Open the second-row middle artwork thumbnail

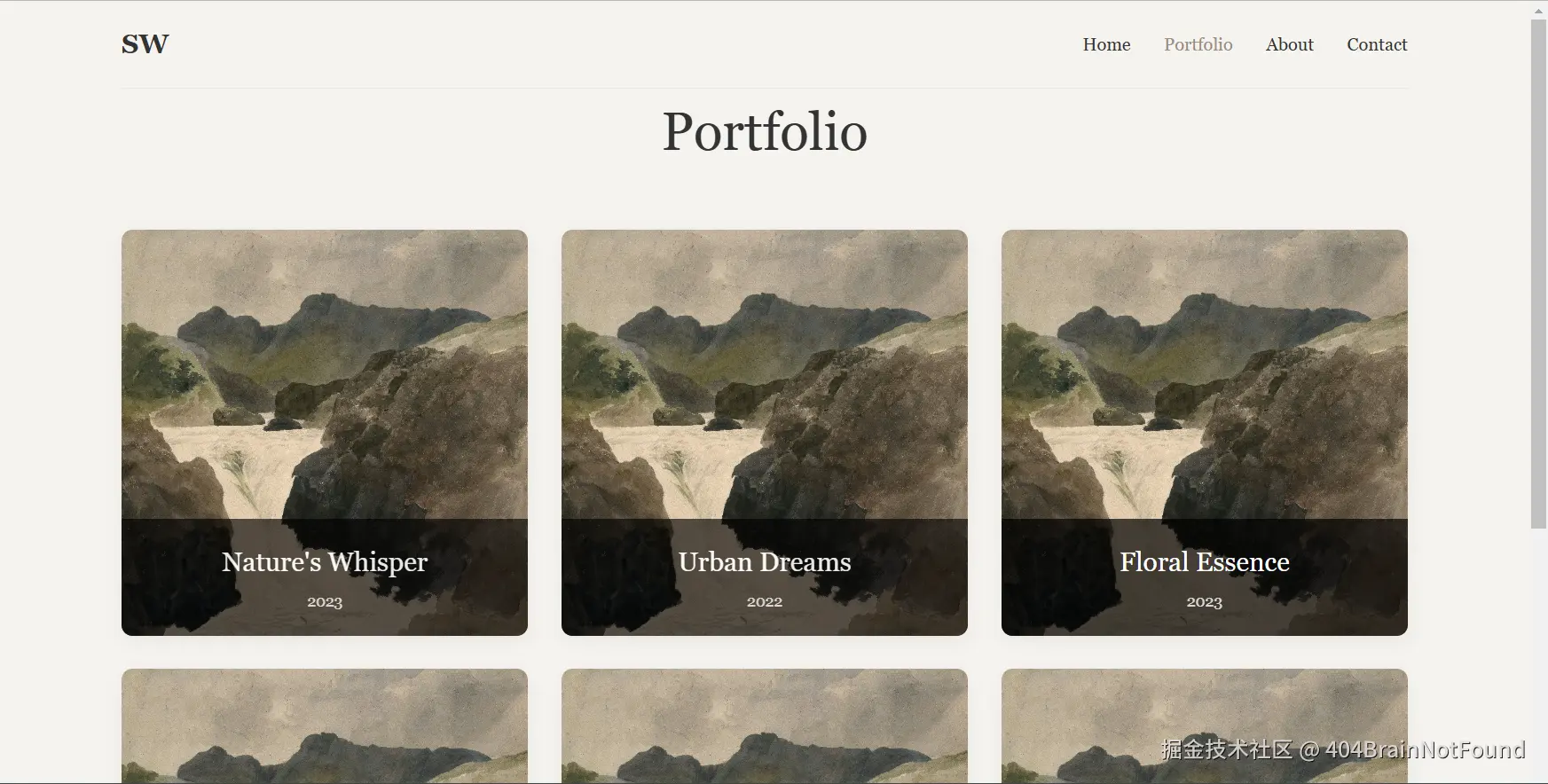pyautogui.click(x=765, y=726)
